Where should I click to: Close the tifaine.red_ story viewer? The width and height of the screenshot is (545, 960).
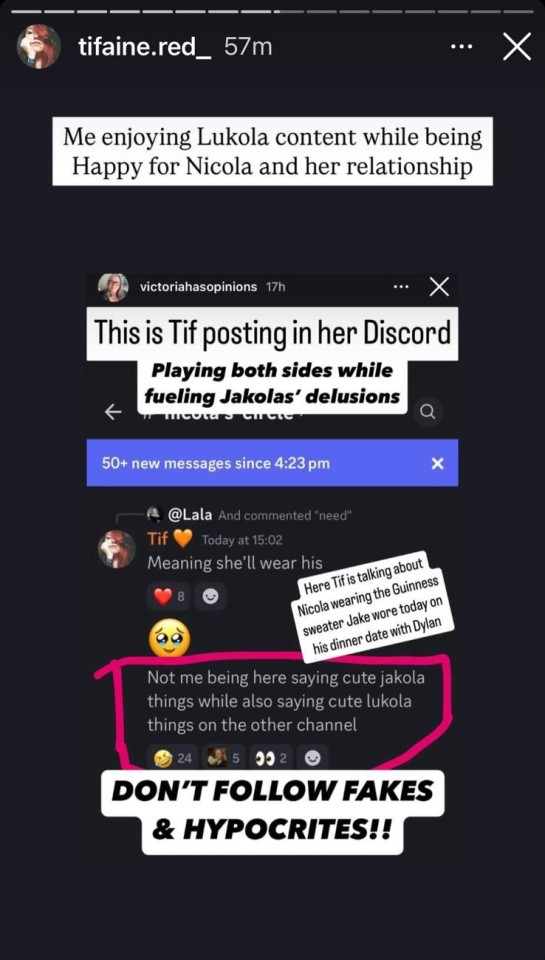click(517, 47)
